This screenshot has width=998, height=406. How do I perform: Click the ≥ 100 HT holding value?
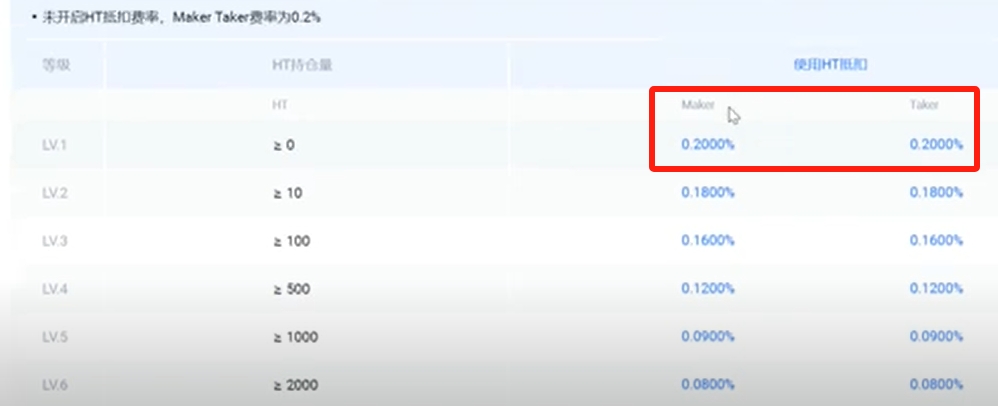coord(292,241)
